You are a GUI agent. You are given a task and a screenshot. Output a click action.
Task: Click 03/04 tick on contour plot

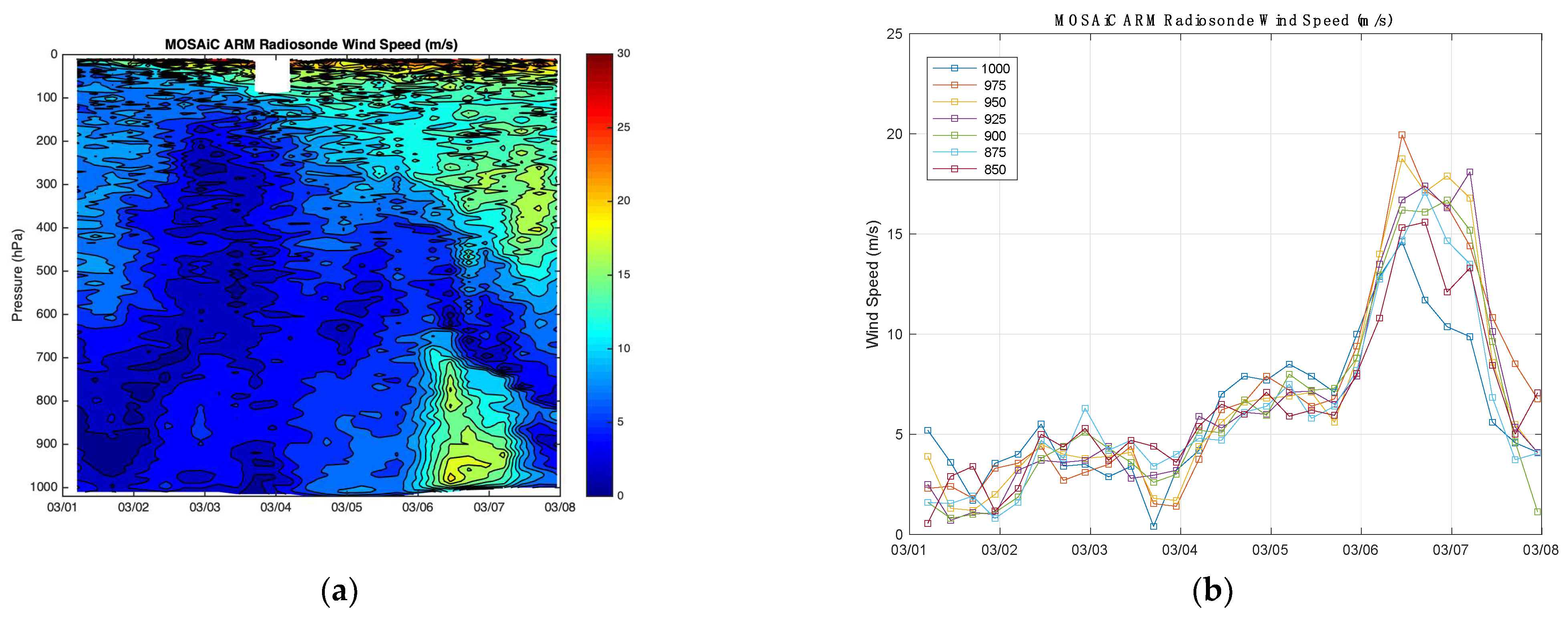click(276, 507)
